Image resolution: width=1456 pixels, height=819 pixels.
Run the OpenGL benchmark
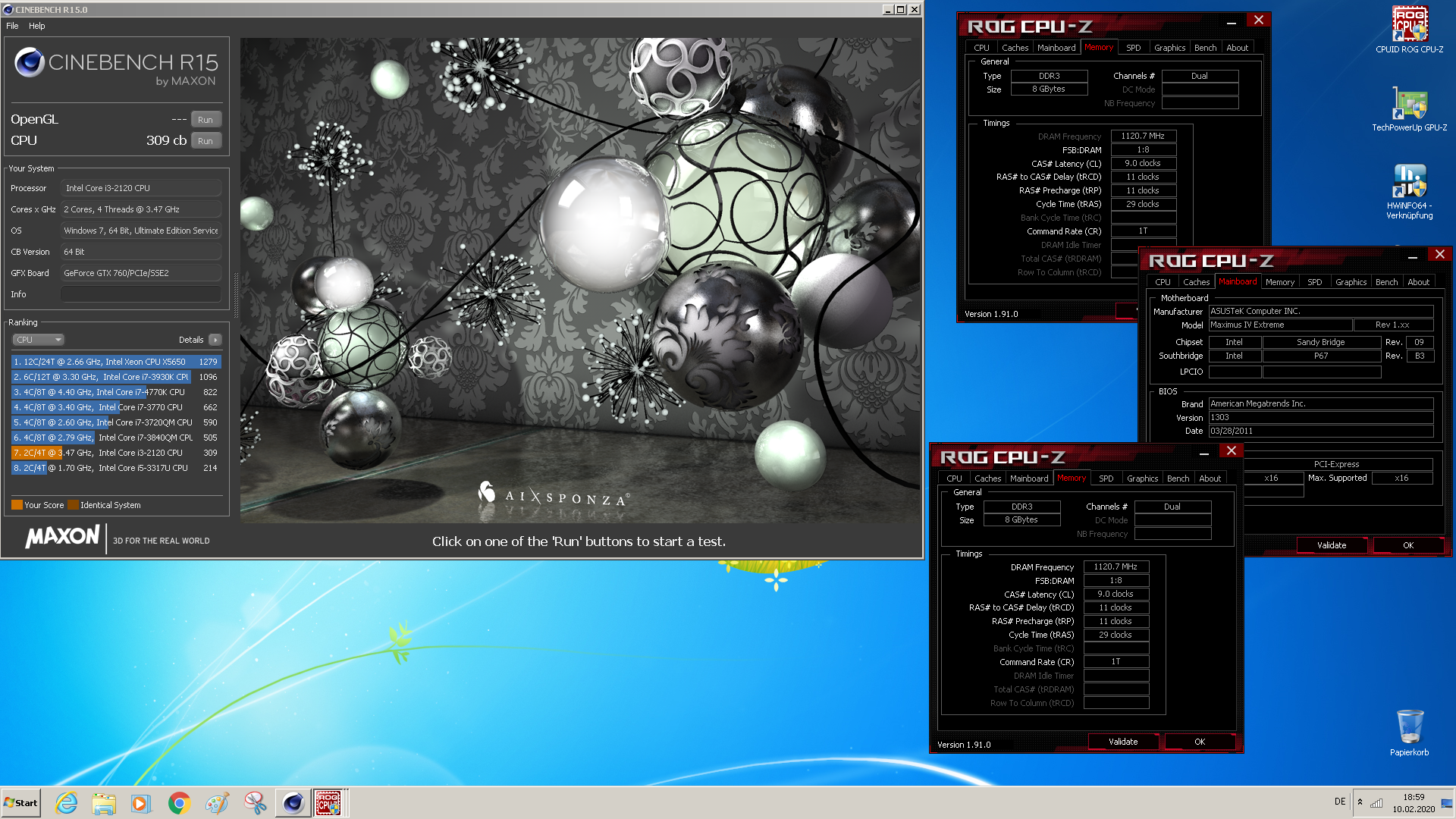(x=206, y=120)
